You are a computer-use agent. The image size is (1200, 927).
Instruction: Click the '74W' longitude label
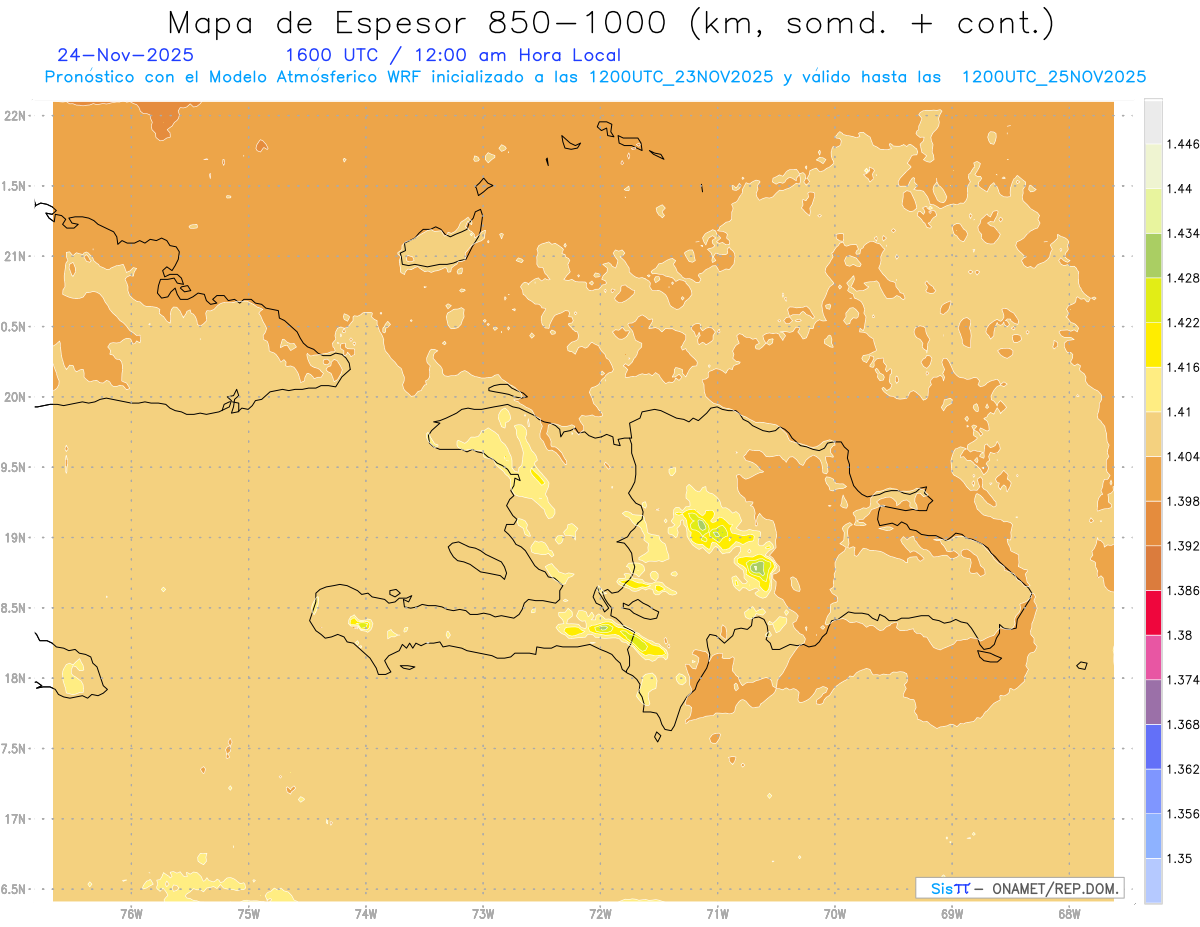(x=366, y=914)
